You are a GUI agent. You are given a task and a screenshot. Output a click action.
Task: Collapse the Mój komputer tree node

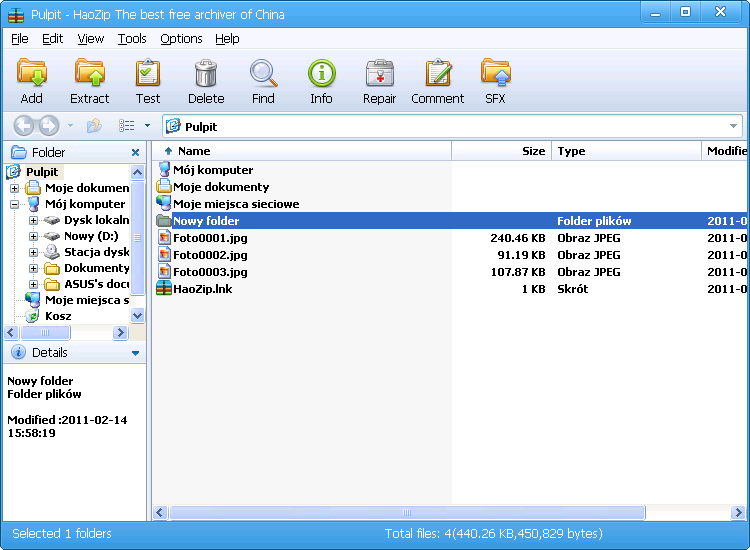pyautogui.click(x=14, y=204)
